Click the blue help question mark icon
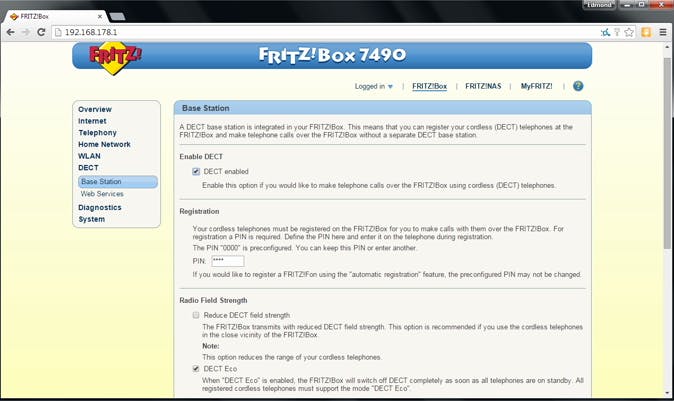The height and width of the screenshot is (401, 674). coord(578,86)
